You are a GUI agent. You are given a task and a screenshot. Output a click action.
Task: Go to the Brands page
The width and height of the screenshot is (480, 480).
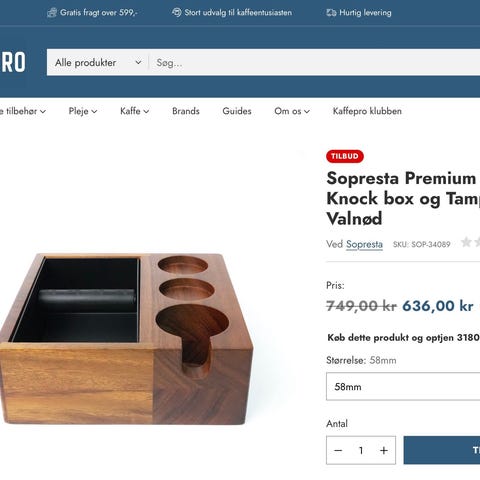click(186, 111)
